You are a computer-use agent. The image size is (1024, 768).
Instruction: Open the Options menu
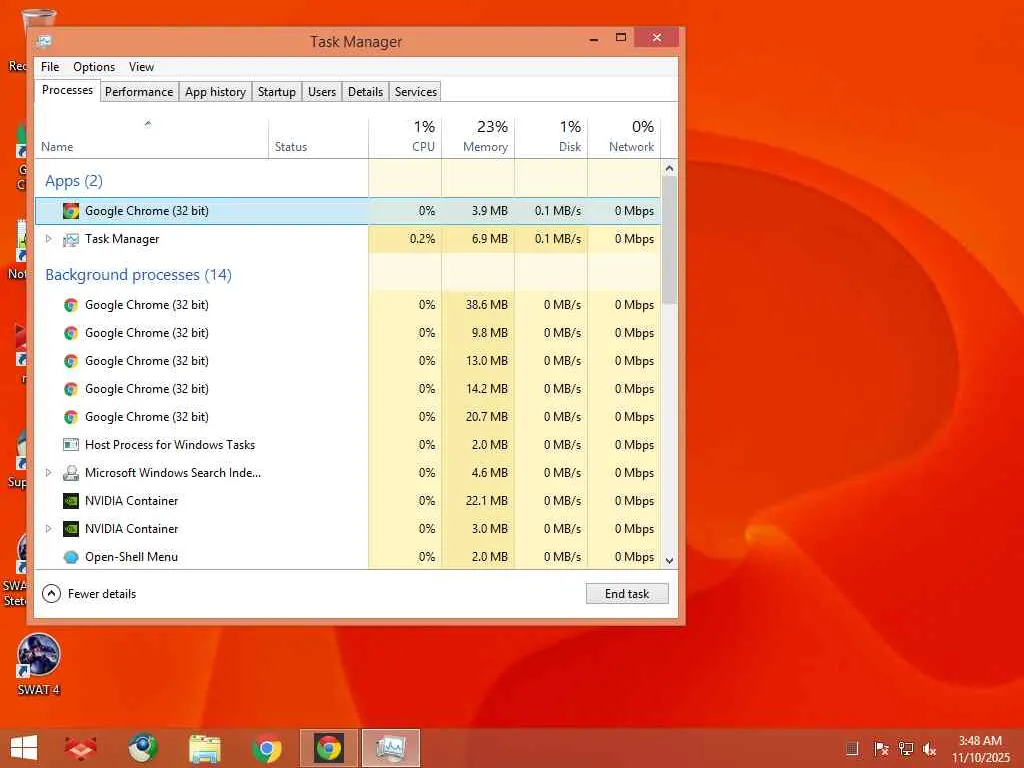(93, 67)
